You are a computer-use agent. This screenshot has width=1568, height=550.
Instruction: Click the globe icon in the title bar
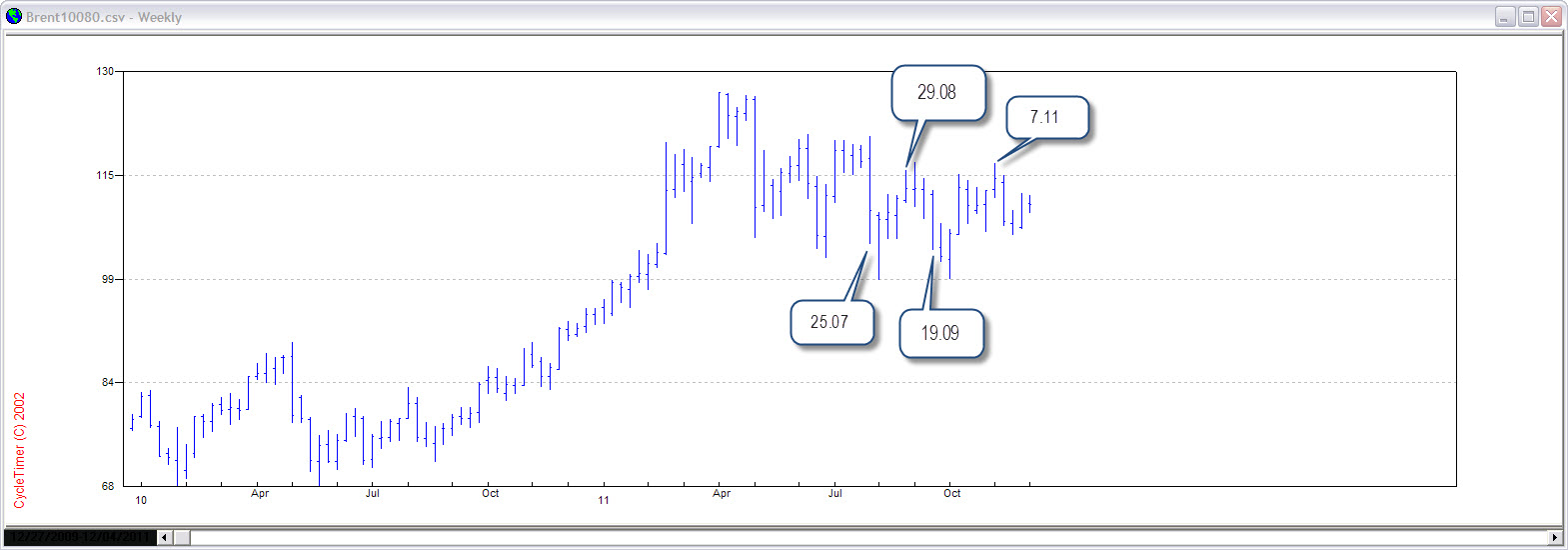pos(14,16)
